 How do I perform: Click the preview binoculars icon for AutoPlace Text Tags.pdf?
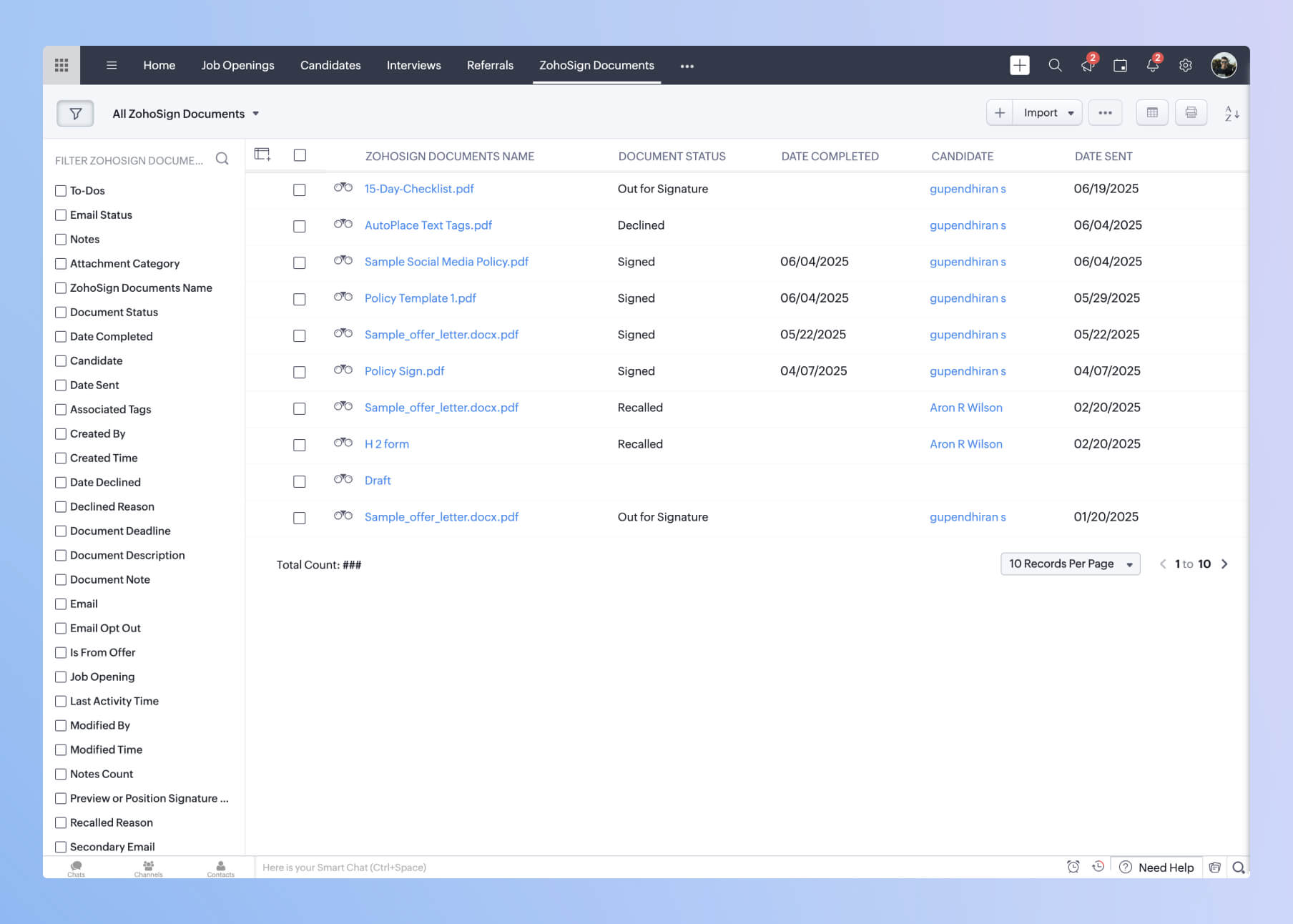[x=343, y=224]
